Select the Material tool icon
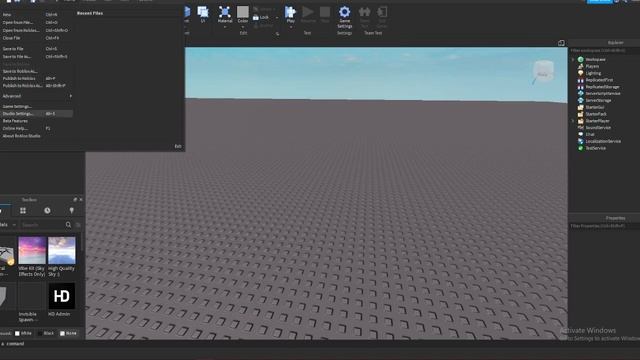 point(224,12)
